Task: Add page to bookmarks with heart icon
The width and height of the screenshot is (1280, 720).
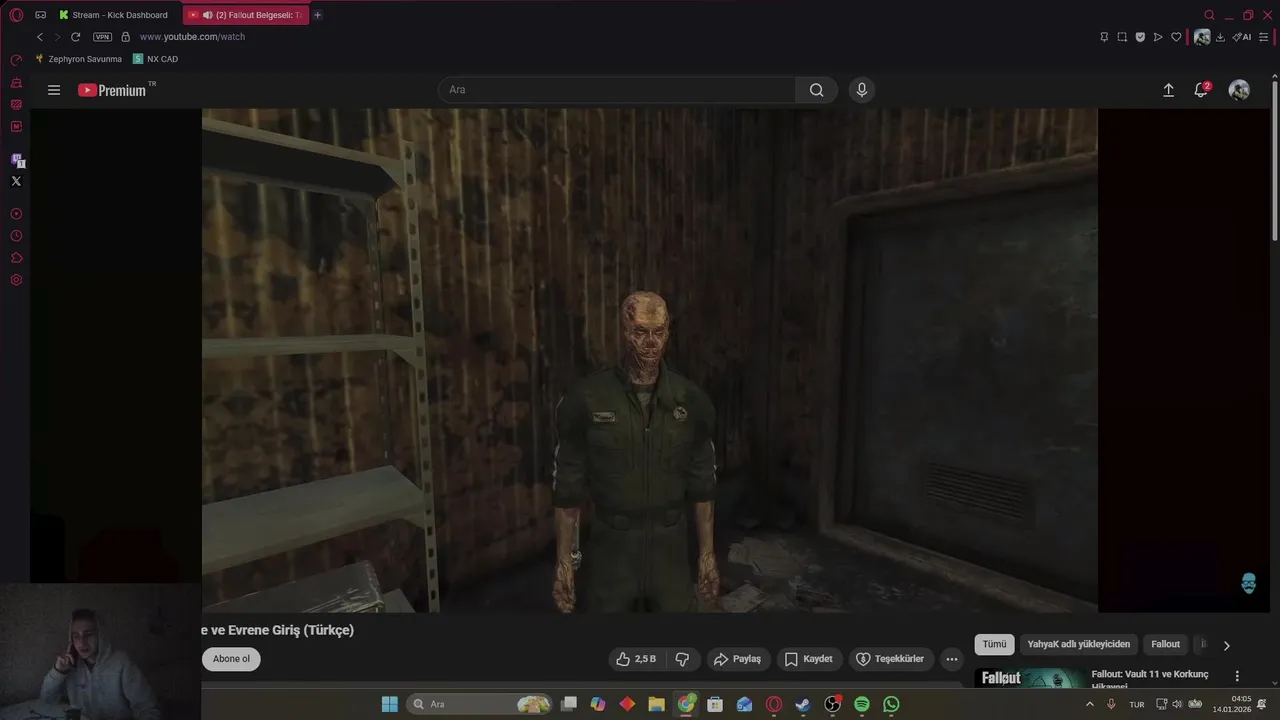Action: tap(1176, 37)
